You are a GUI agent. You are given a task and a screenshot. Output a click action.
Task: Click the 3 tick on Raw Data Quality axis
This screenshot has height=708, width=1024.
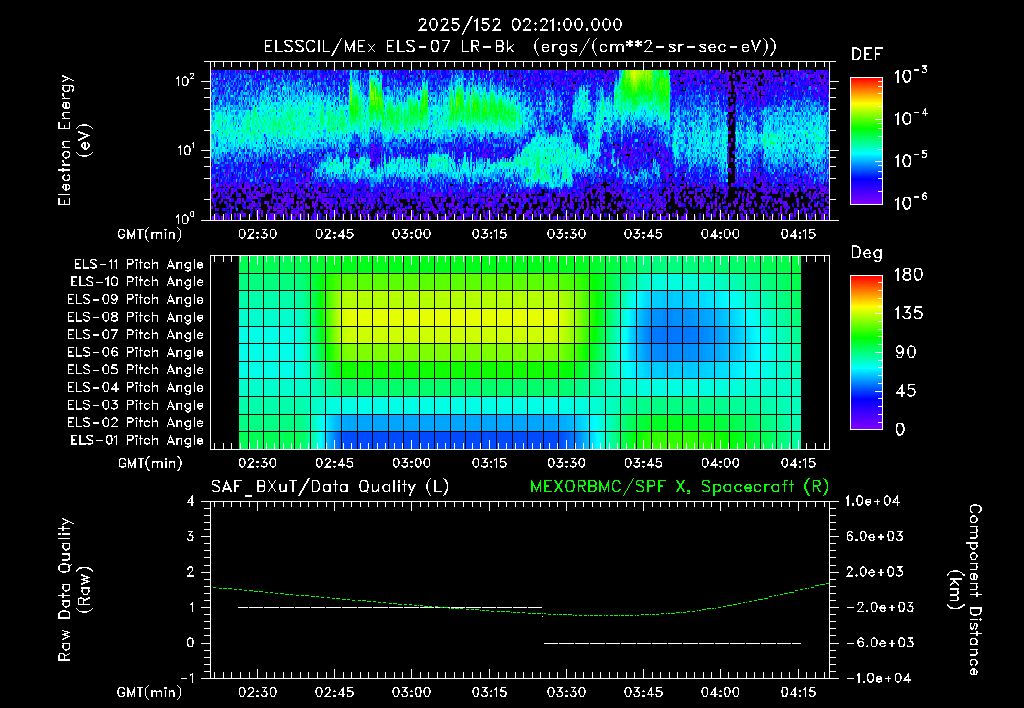191,536
